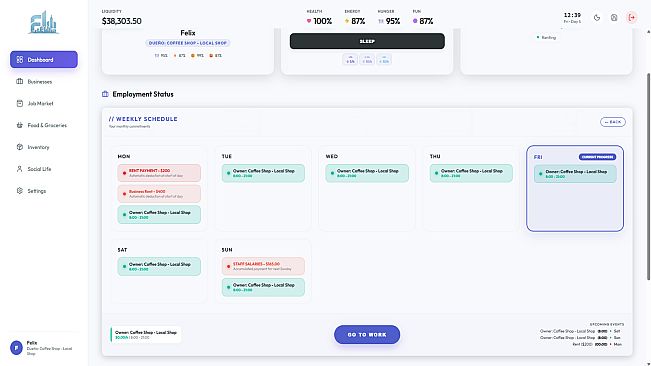
Task: Click the page vertical scrollbar
Action: point(648,176)
